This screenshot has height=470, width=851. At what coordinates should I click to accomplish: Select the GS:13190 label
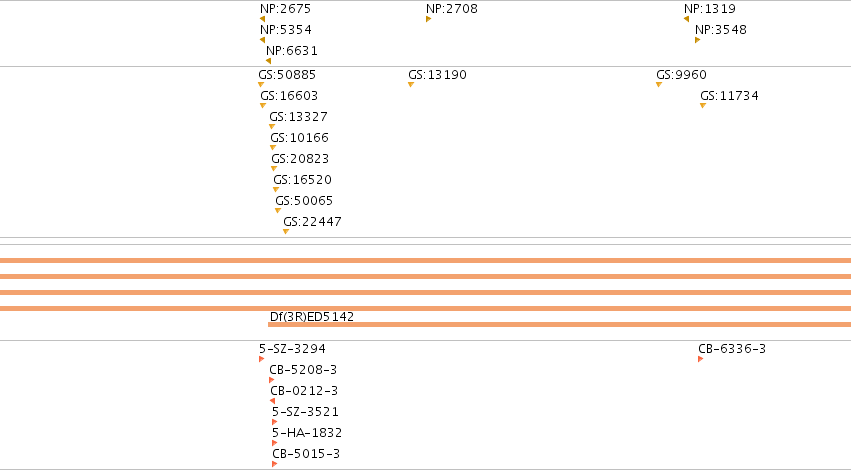click(437, 75)
